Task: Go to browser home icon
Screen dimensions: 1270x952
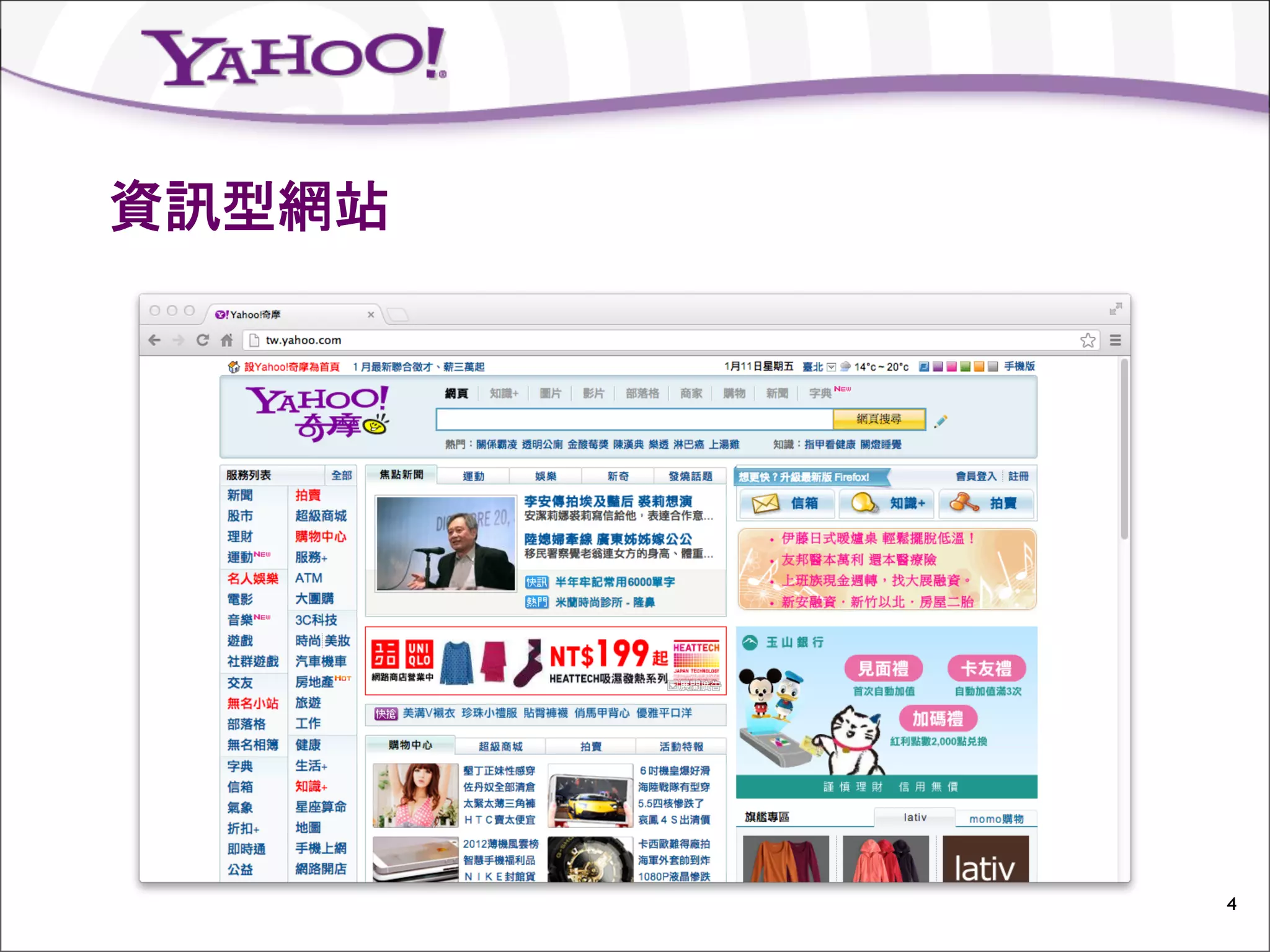Action: point(226,340)
